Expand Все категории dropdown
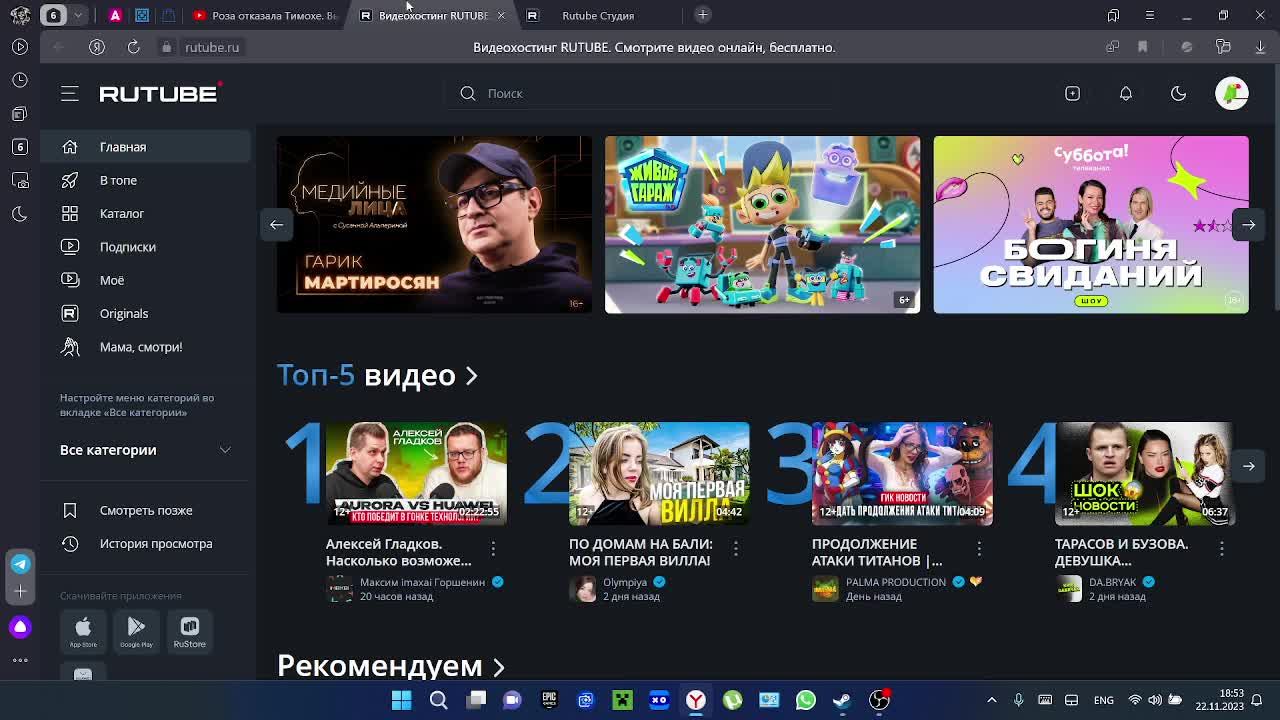Screen dimensions: 1280x720 pos(145,450)
